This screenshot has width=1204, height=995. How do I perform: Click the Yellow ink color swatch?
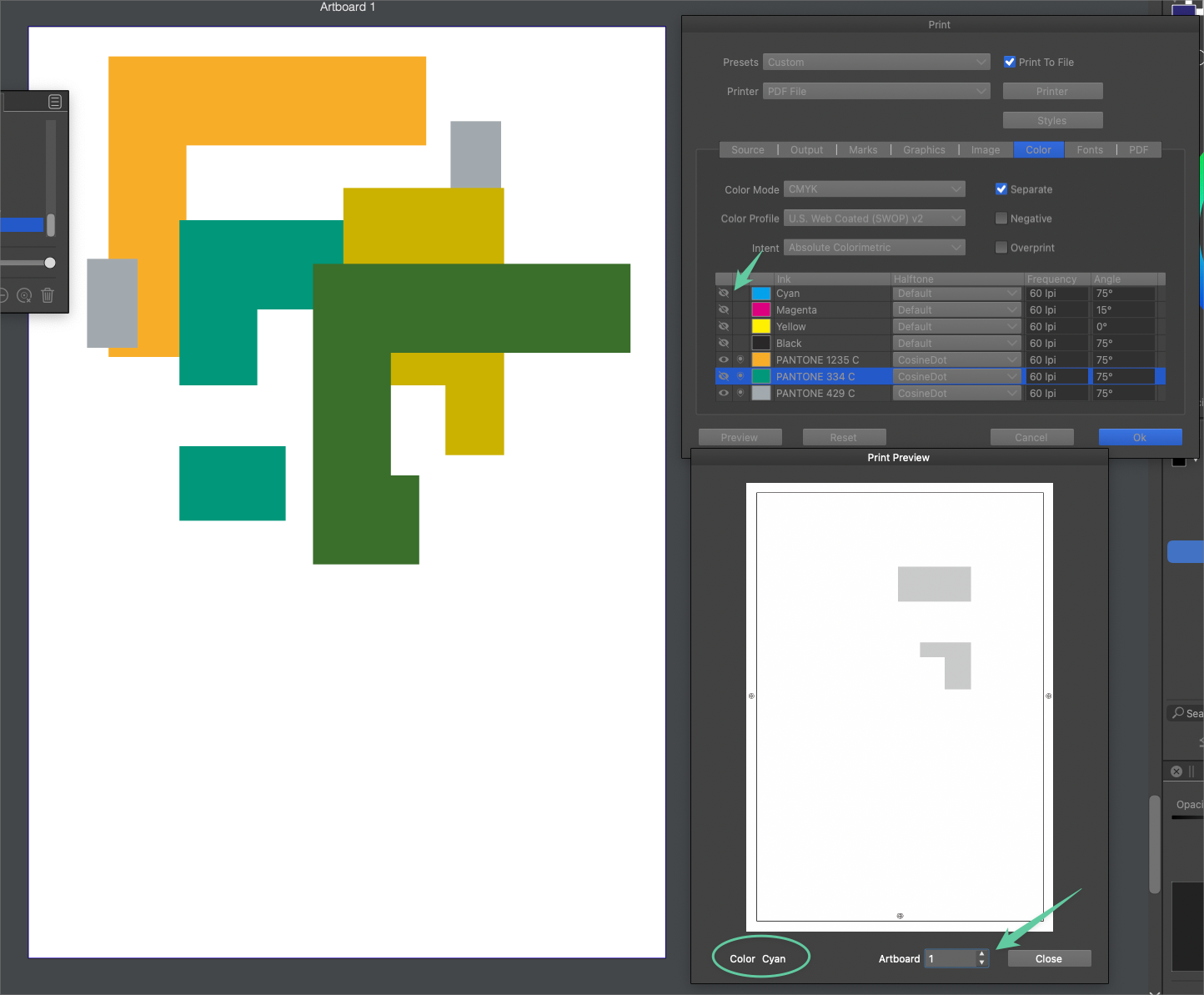click(761, 327)
